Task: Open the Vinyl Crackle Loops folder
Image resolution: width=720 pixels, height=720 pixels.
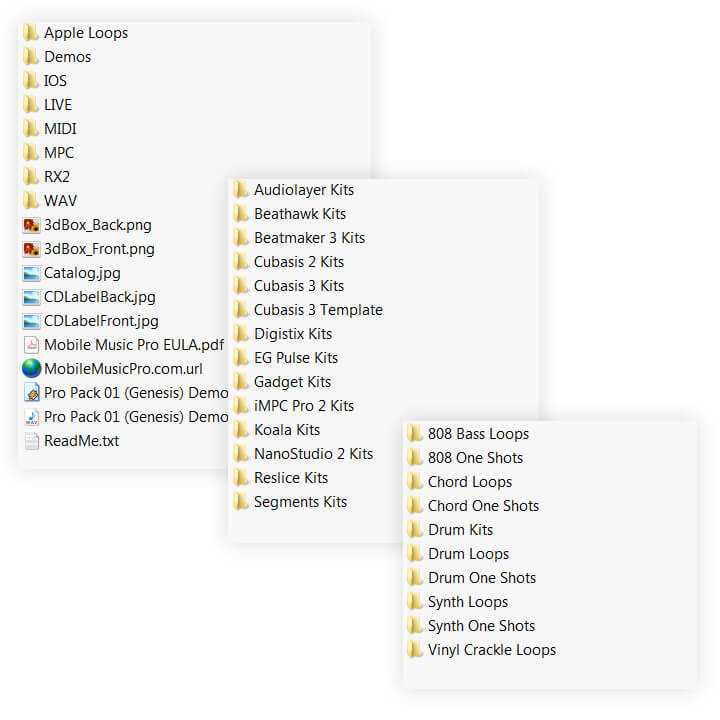Action: tap(491, 650)
